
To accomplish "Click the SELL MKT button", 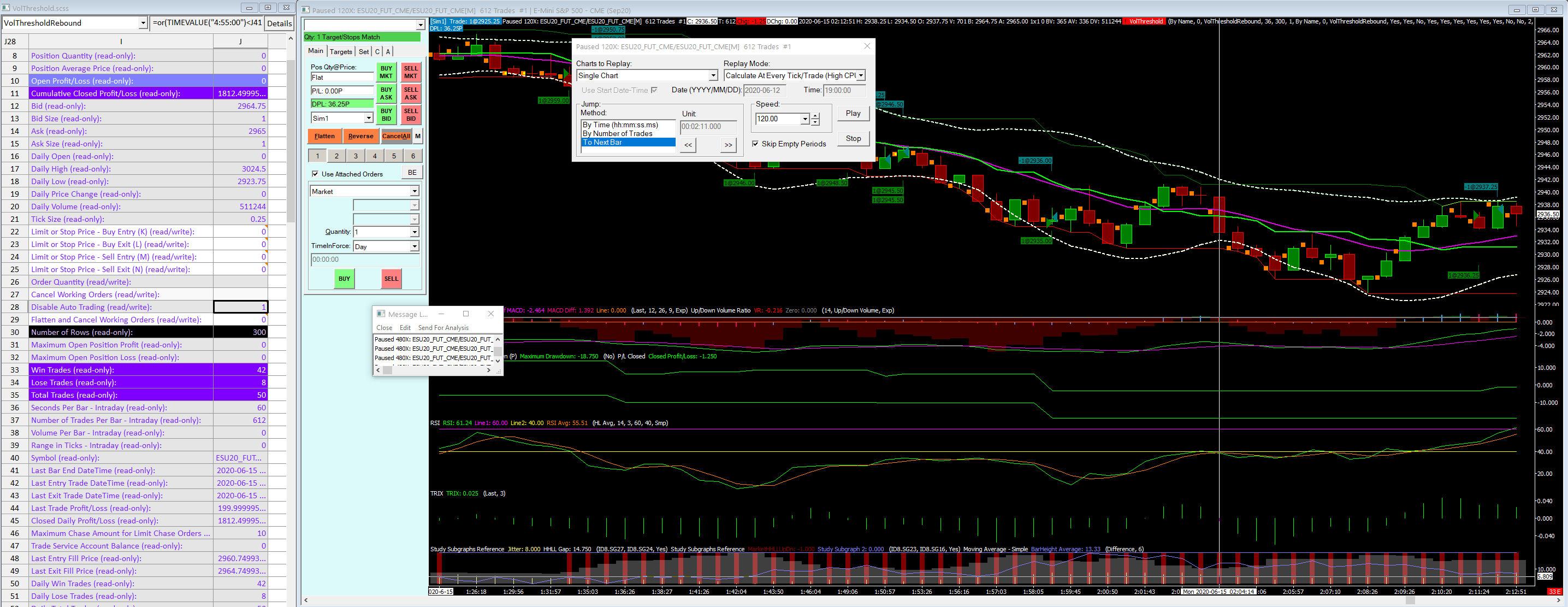I will coord(411,73).
